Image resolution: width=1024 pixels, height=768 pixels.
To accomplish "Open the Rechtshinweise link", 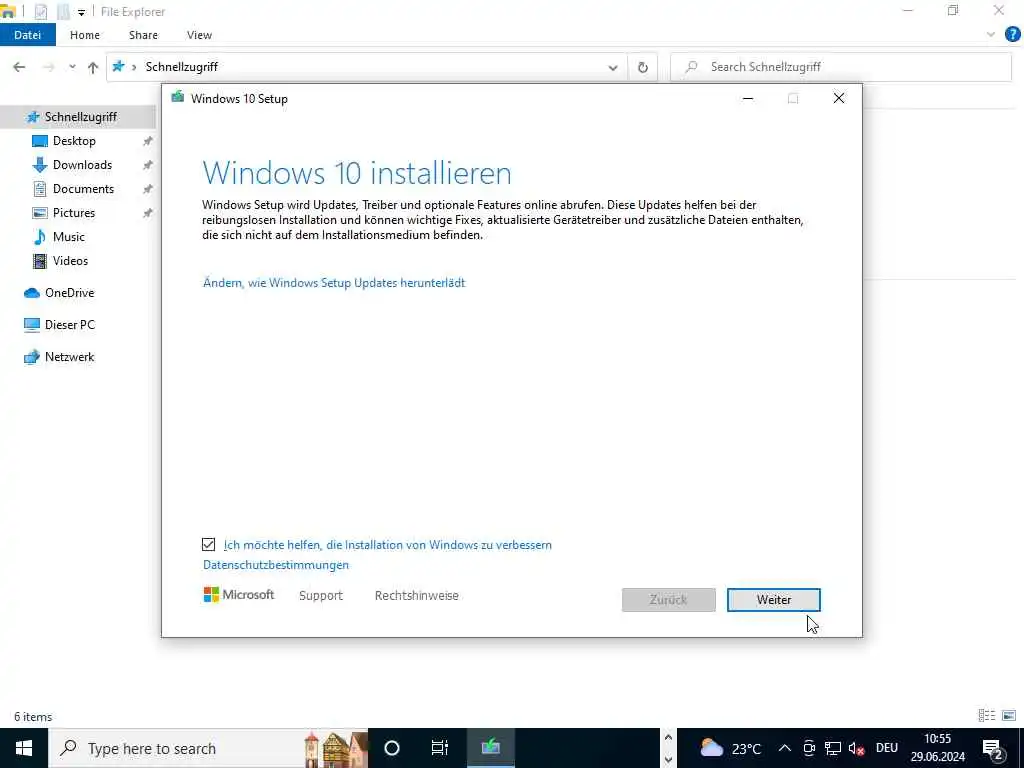I will (x=417, y=596).
